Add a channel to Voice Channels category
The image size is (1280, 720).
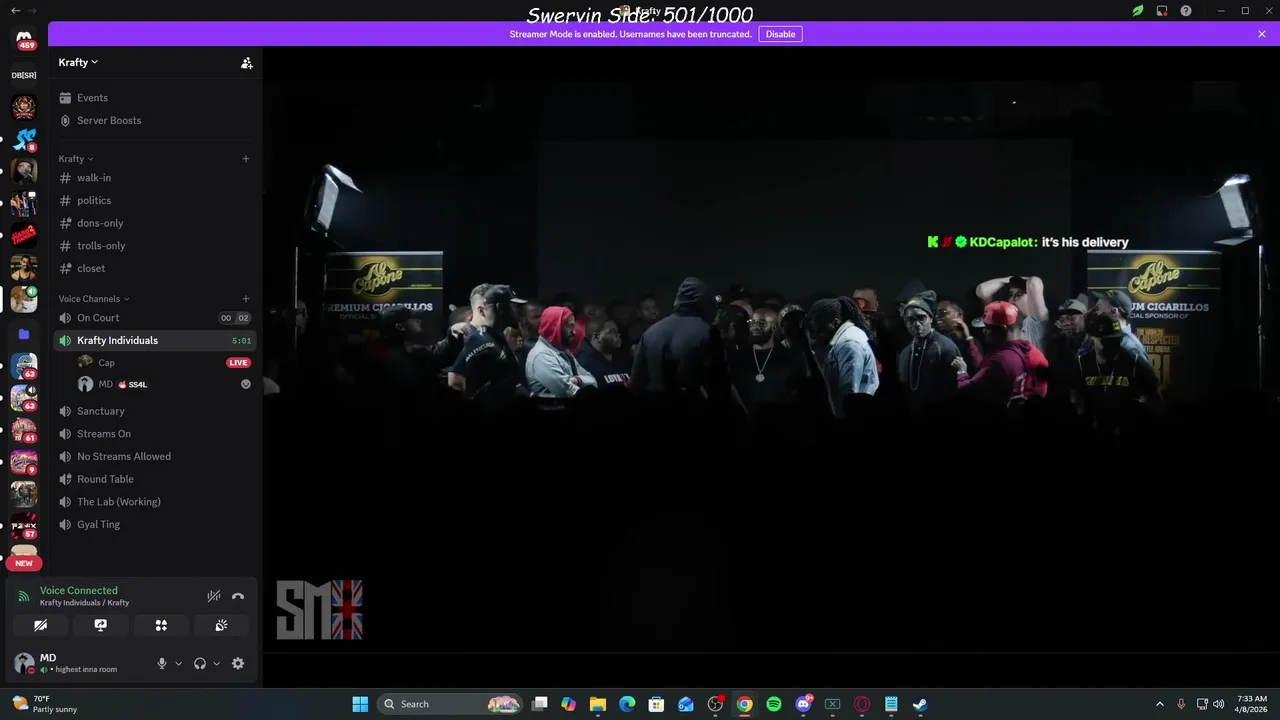click(x=246, y=299)
